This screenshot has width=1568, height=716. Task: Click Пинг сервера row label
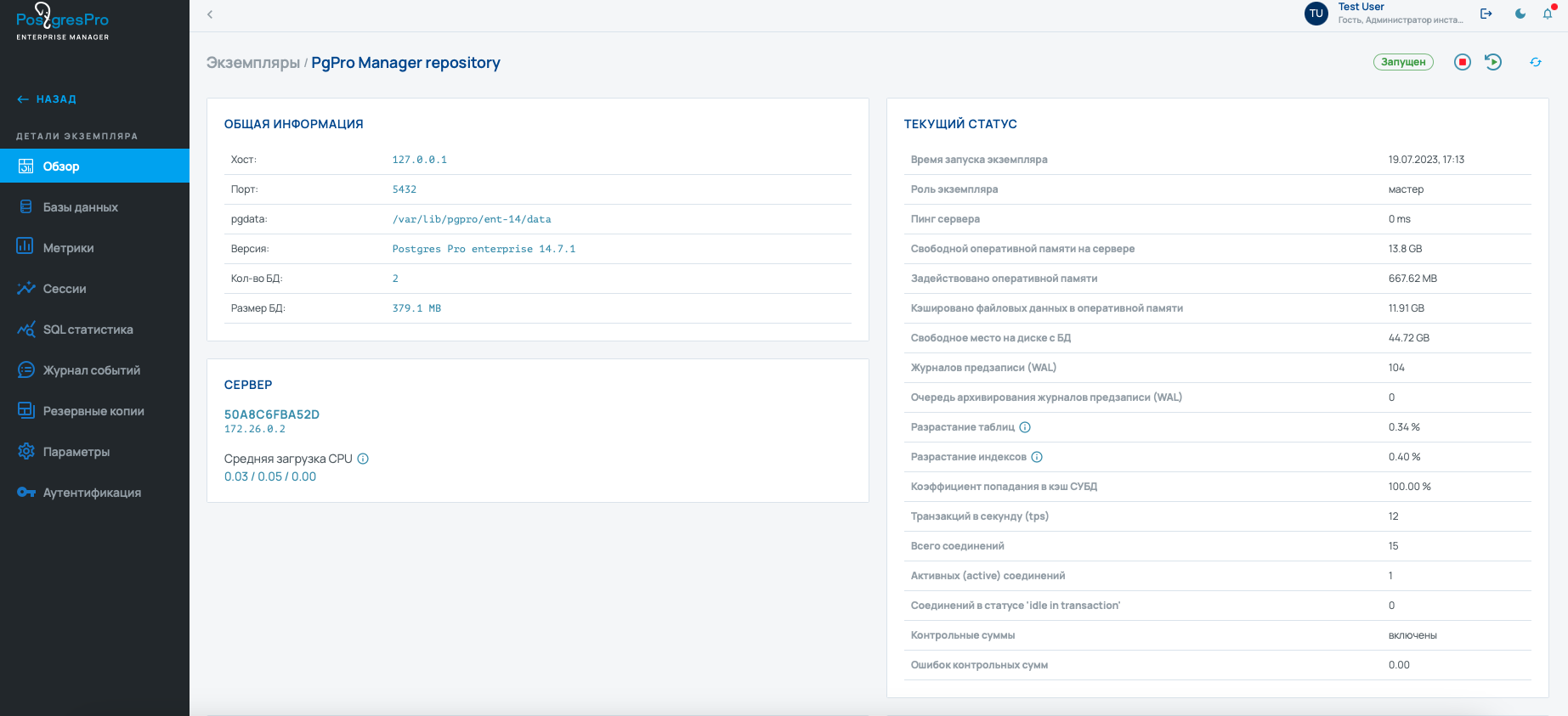click(x=945, y=219)
